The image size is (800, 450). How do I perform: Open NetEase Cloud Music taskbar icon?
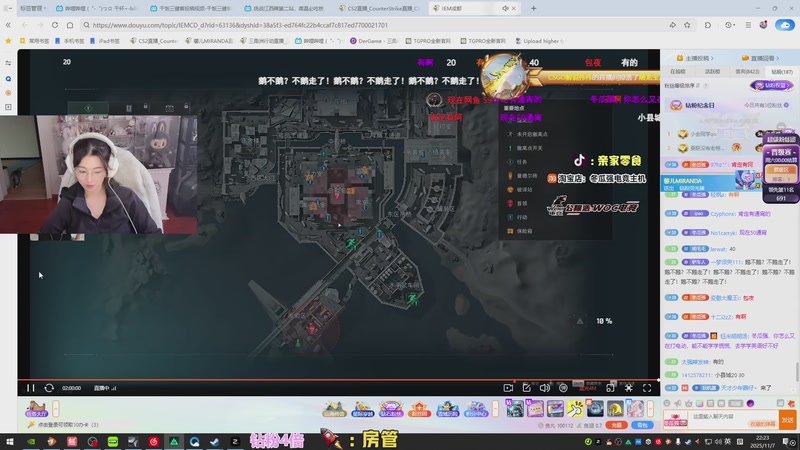(154, 441)
